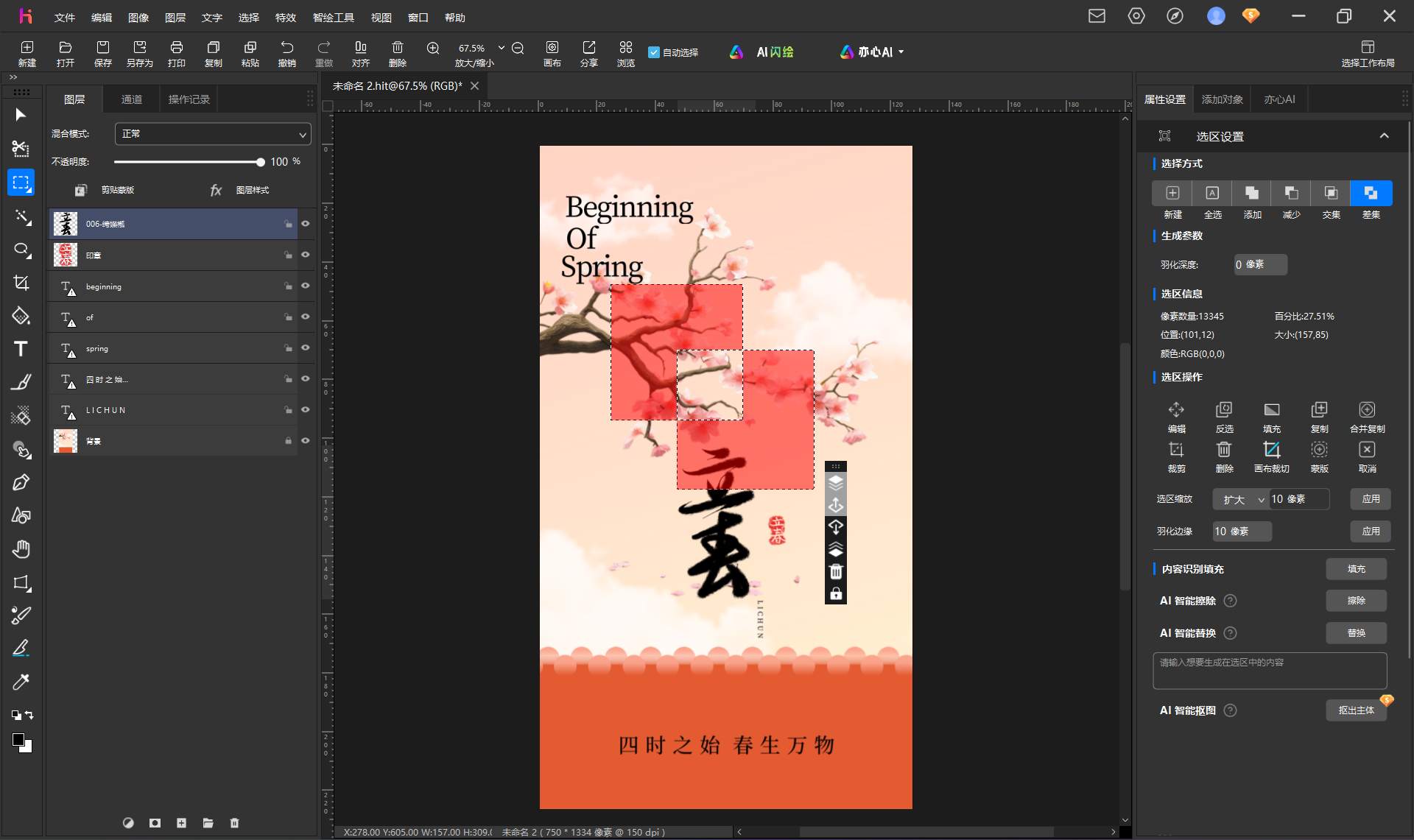Image resolution: width=1414 pixels, height=840 pixels.
Task: Hide the 印章 layer via eye icon
Action: click(x=305, y=255)
